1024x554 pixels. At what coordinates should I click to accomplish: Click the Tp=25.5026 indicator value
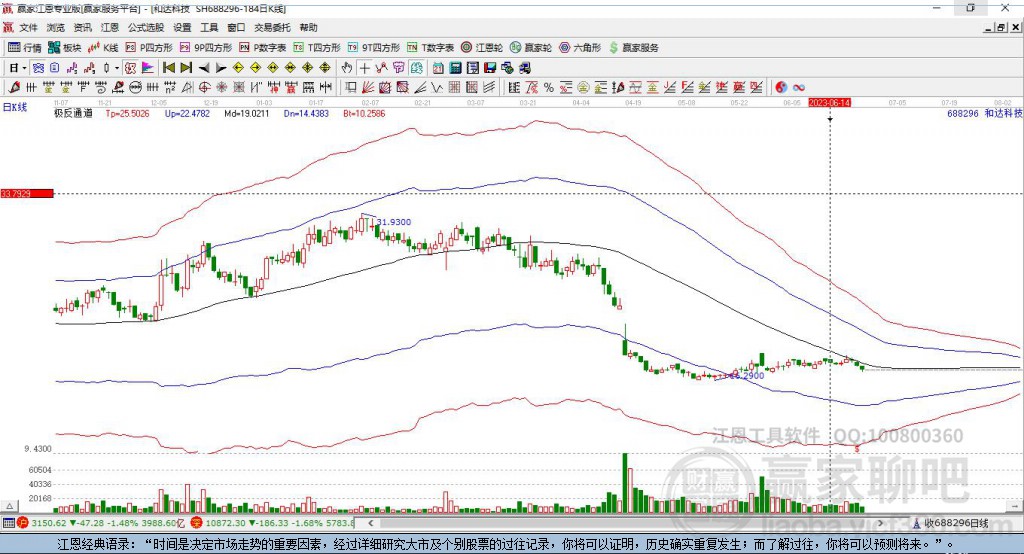[127, 114]
